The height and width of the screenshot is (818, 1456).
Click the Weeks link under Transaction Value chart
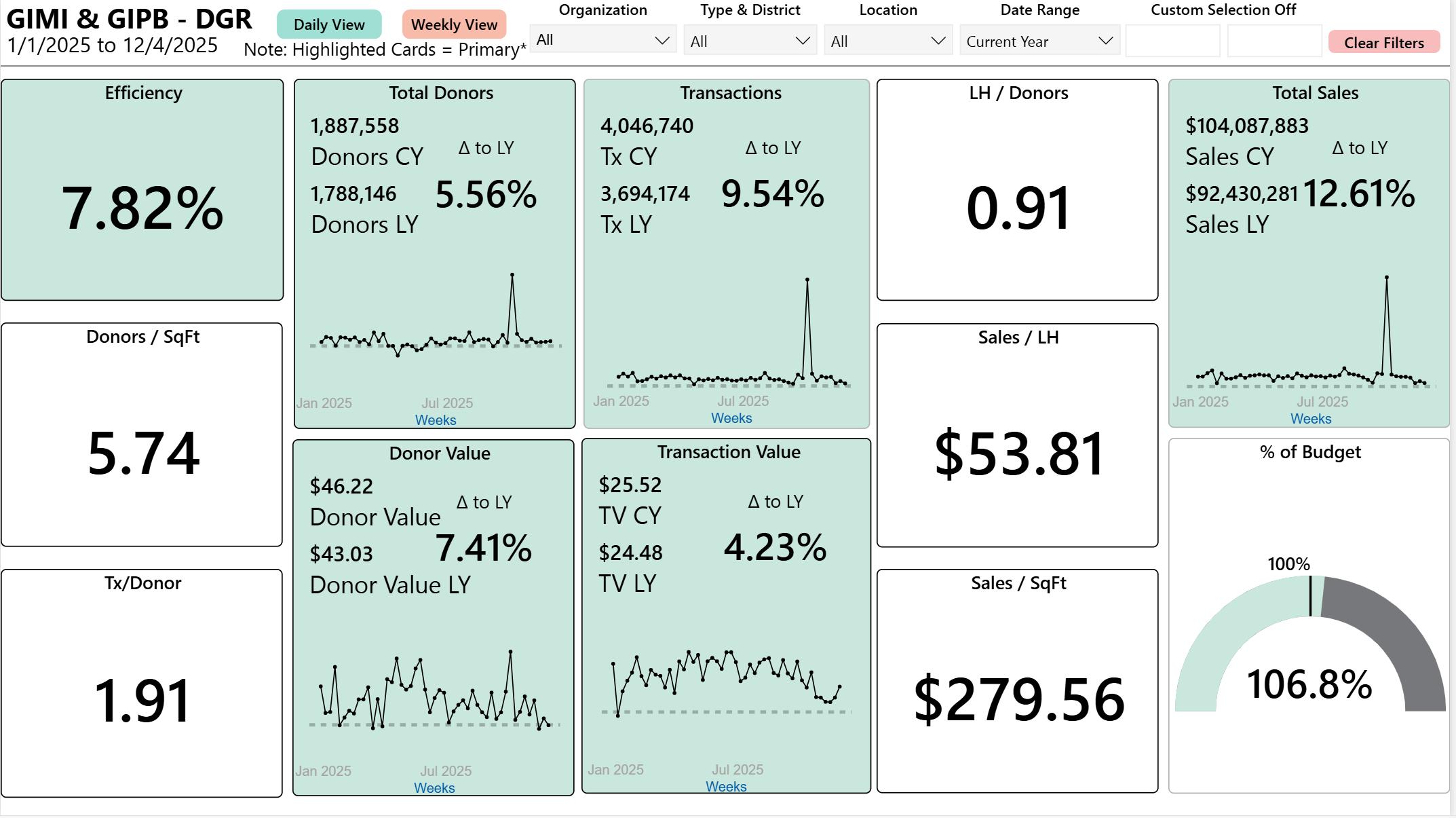click(726, 787)
